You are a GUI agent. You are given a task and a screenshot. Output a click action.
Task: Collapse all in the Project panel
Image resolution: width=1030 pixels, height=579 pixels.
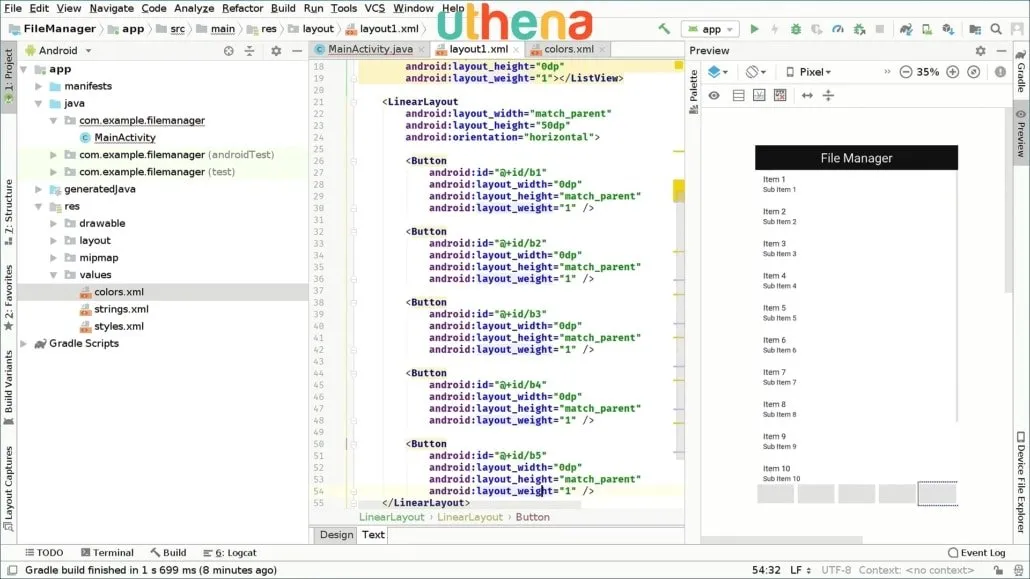[249, 51]
